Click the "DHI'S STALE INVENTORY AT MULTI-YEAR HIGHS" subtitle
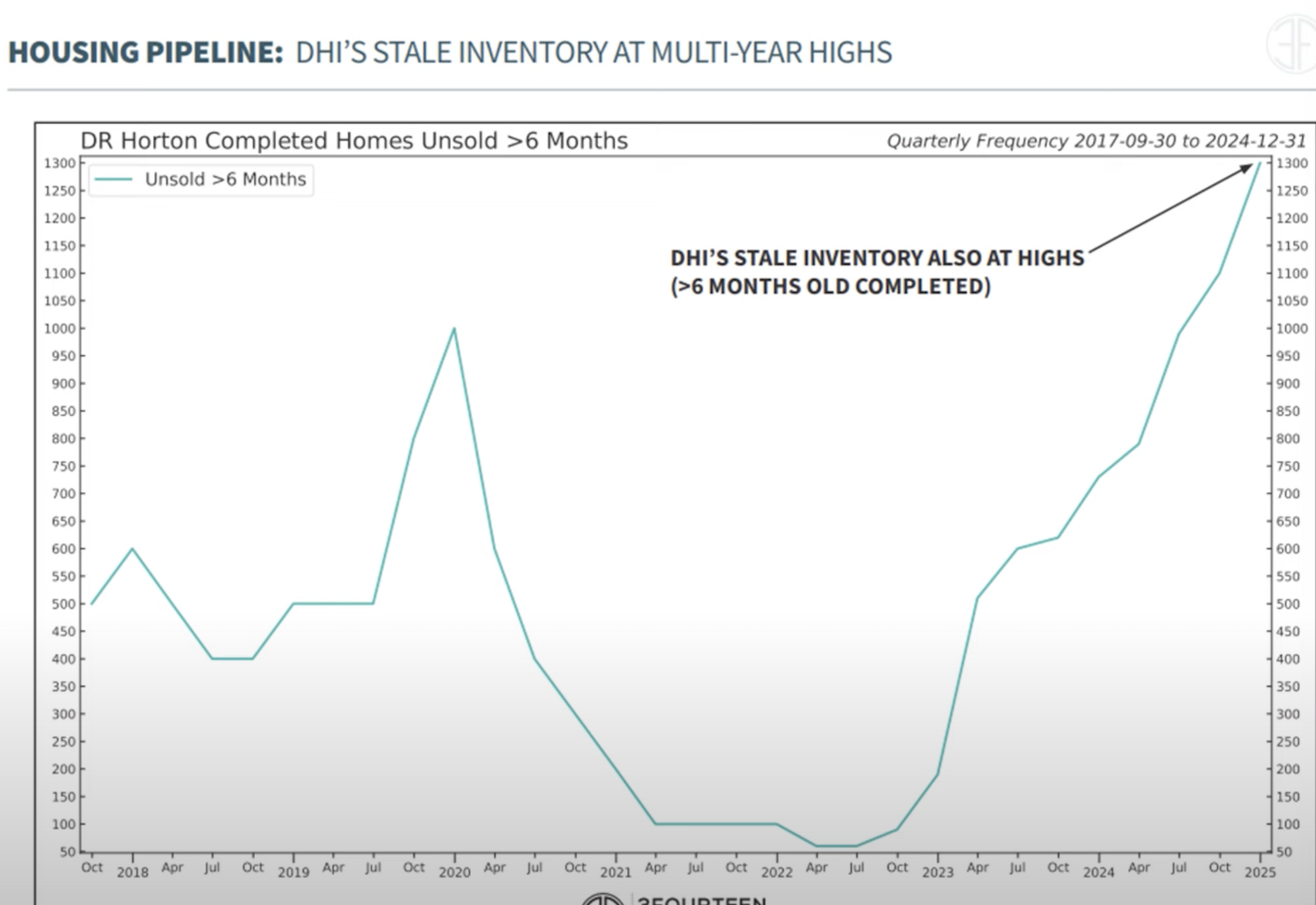The height and width of the screenshot is (905, 1316). tap(593, 53)
